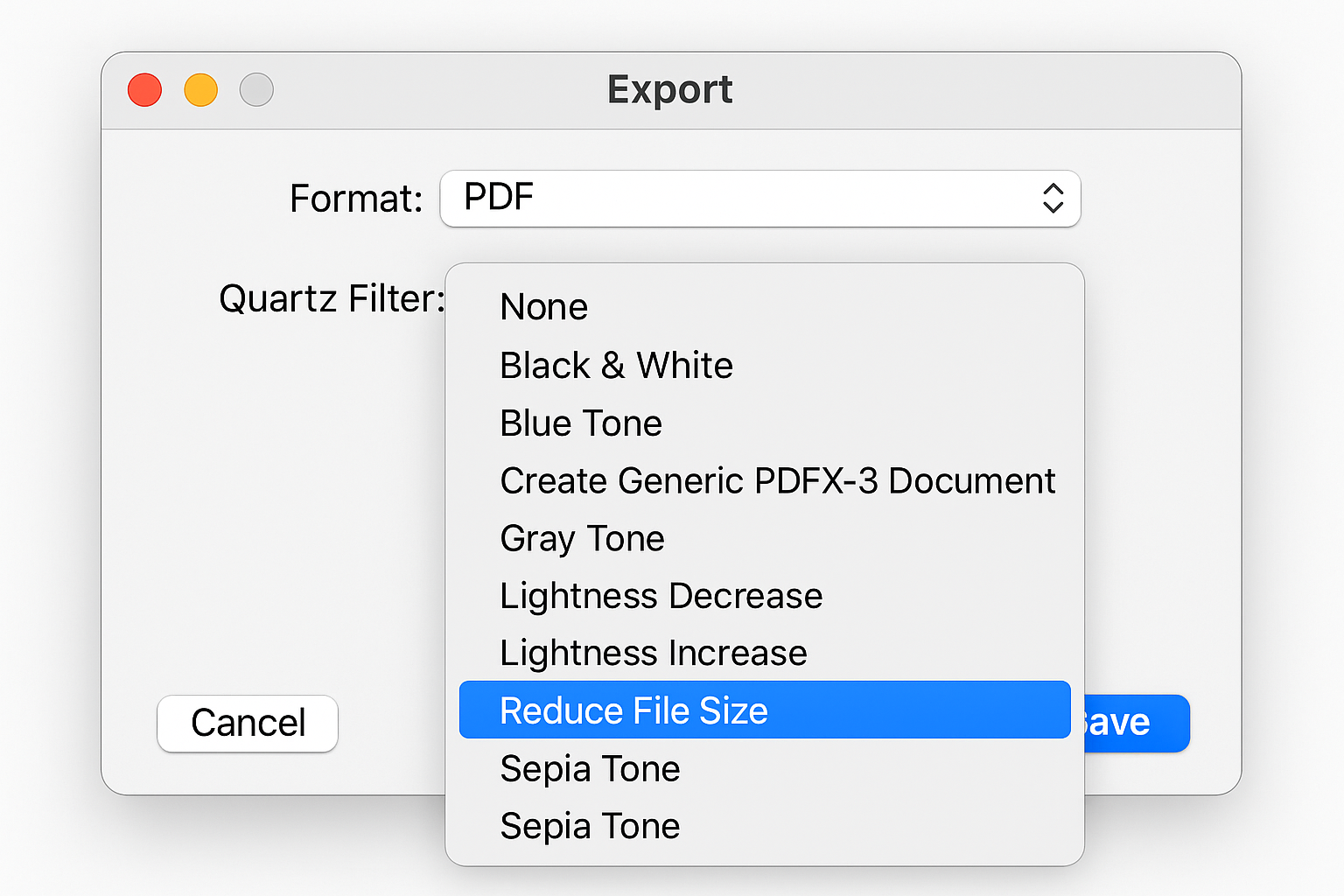Click the red close window button
This screenshot has width=1344, height=896.
(144, 89)
